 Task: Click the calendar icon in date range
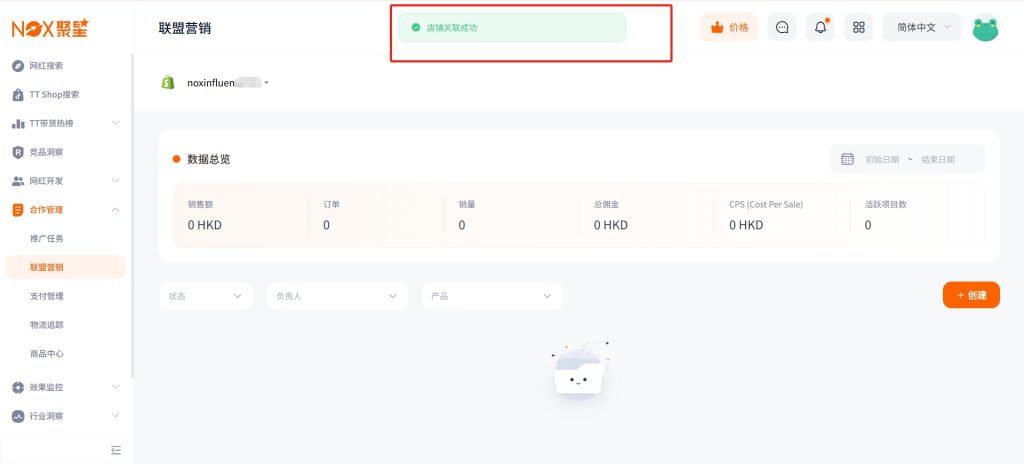click(847, 159)
